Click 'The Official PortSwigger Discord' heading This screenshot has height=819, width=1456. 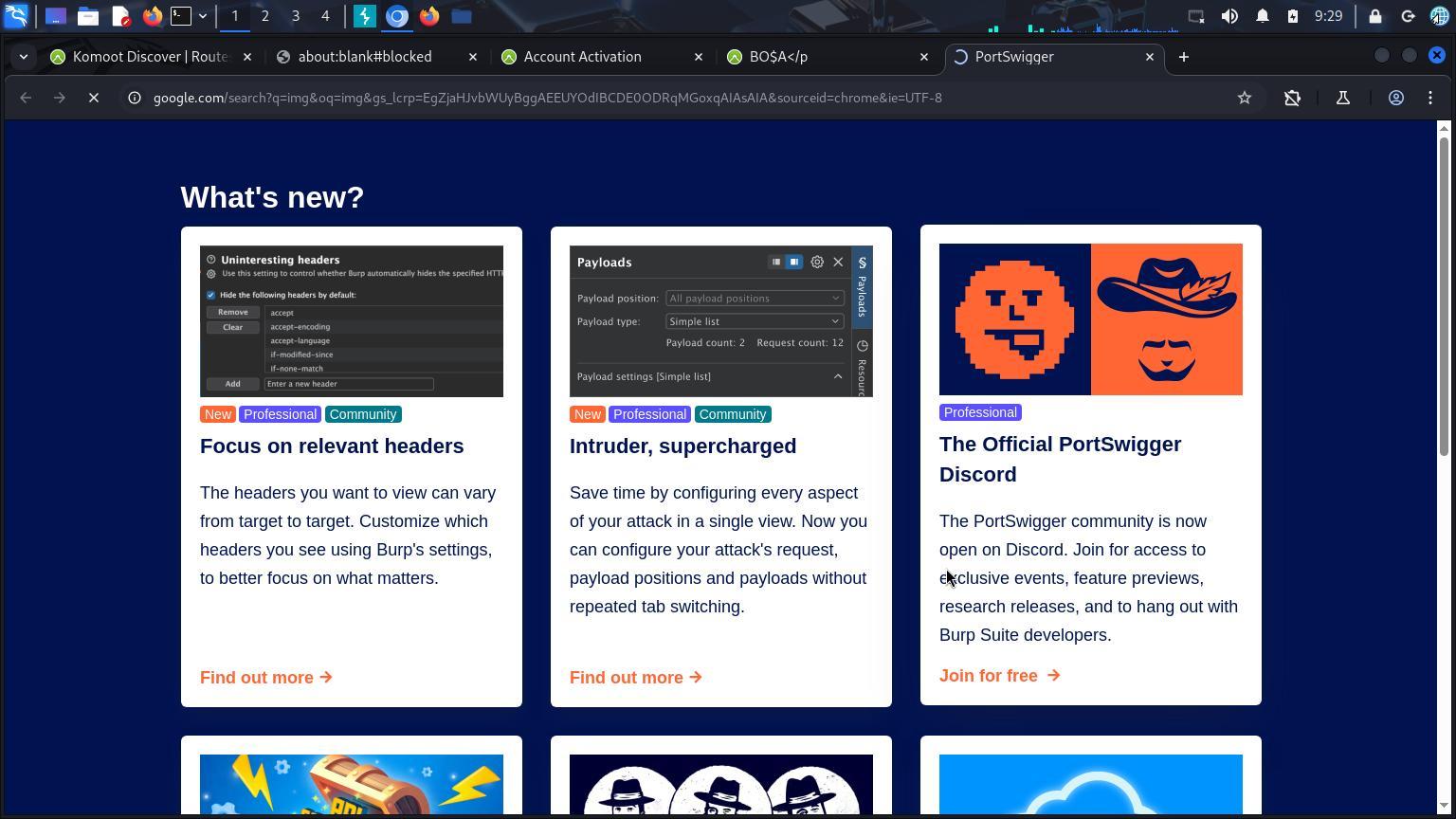tap(1061, 459)
